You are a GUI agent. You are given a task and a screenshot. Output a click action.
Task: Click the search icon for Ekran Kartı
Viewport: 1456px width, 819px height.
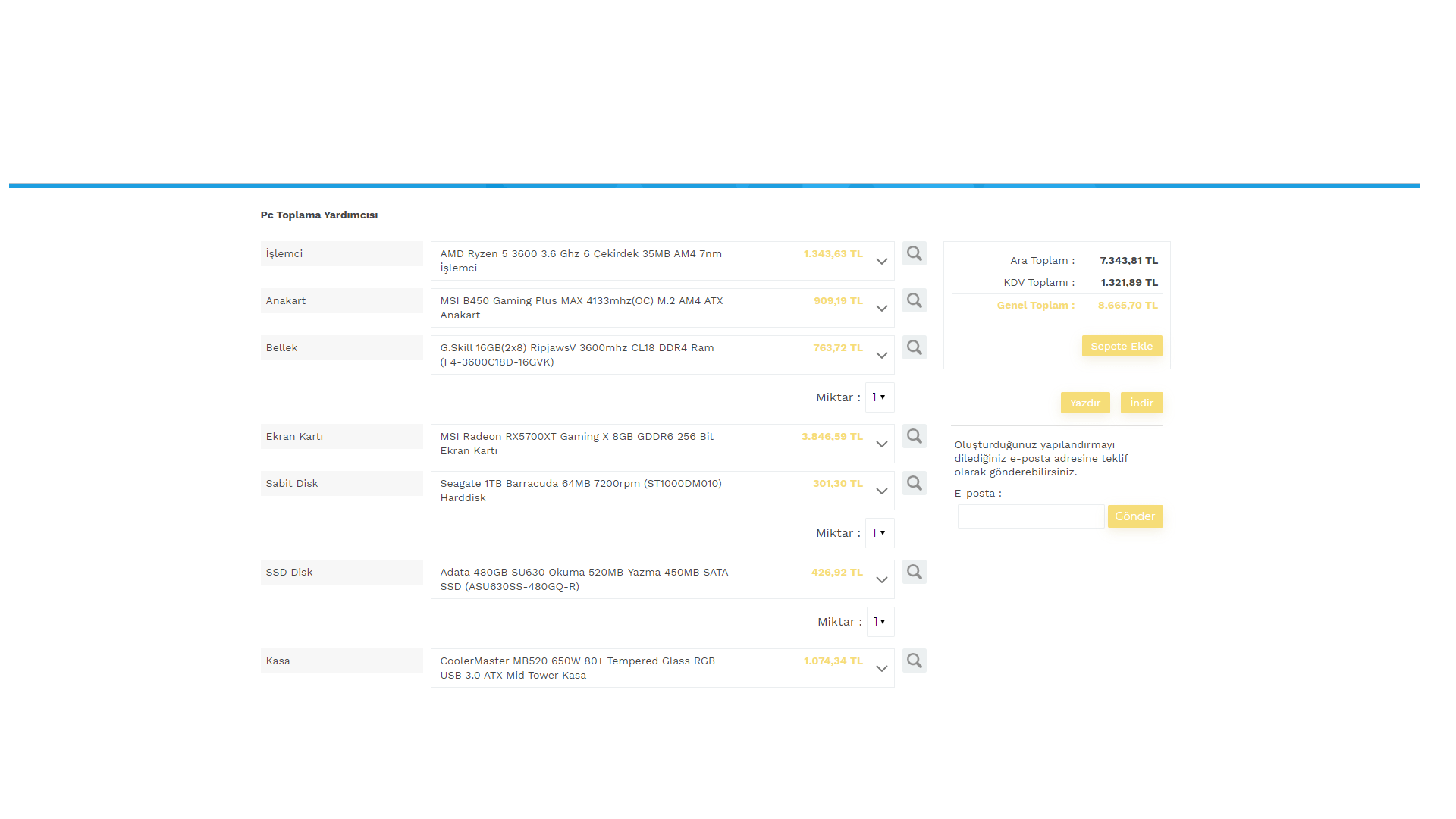[914, 436]
